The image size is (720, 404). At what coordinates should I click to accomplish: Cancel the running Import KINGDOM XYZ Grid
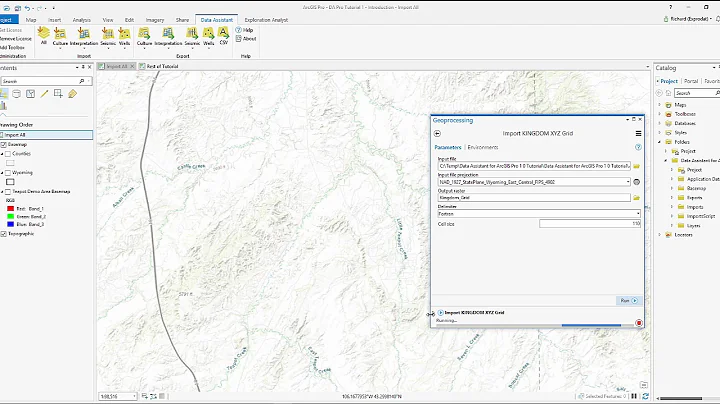point(639,323)
